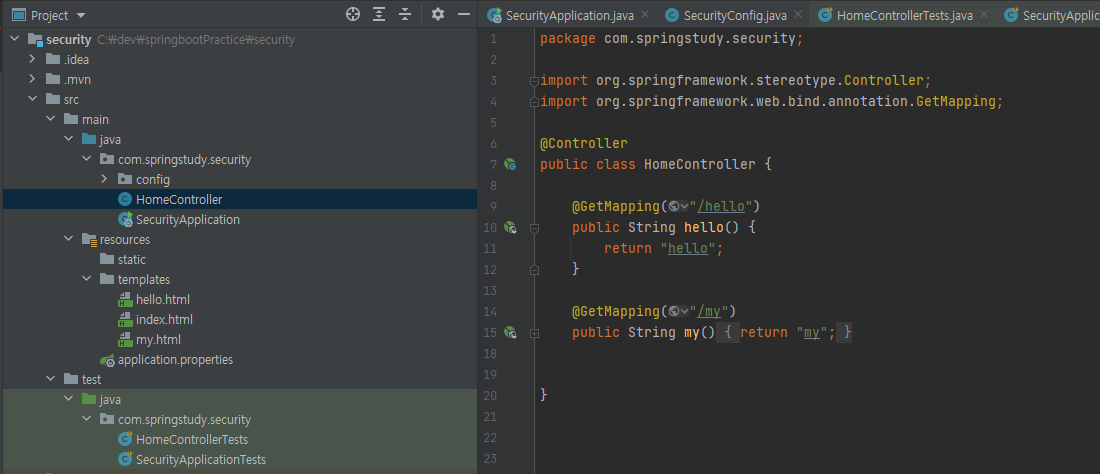Image resolution: width=1100 pixels, height=474 pixels.
Task: Open the Project view dropdown
Action: 80,15
